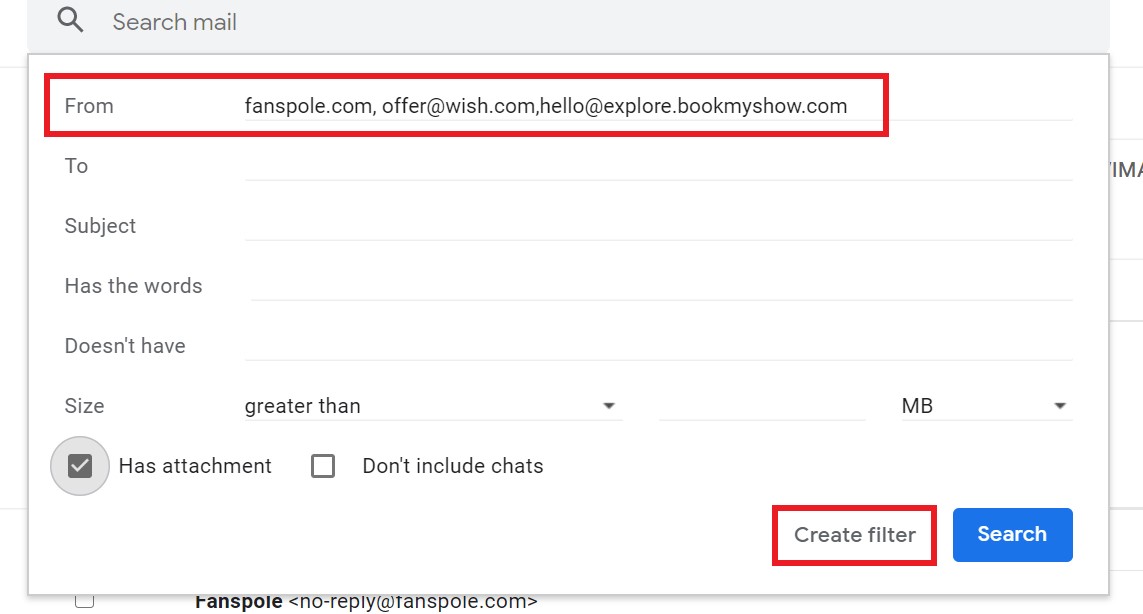Click the 'To' text label
The image size is (1143, 614).
click(76, 166)
